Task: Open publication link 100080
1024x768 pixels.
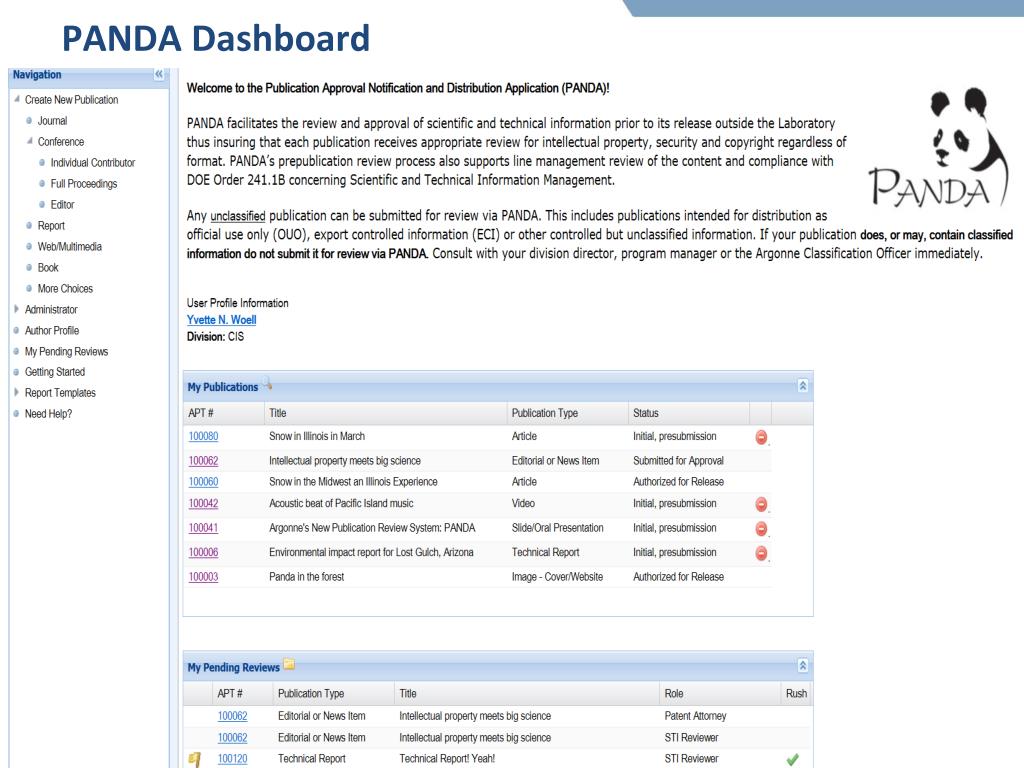Action: point(203,436)
